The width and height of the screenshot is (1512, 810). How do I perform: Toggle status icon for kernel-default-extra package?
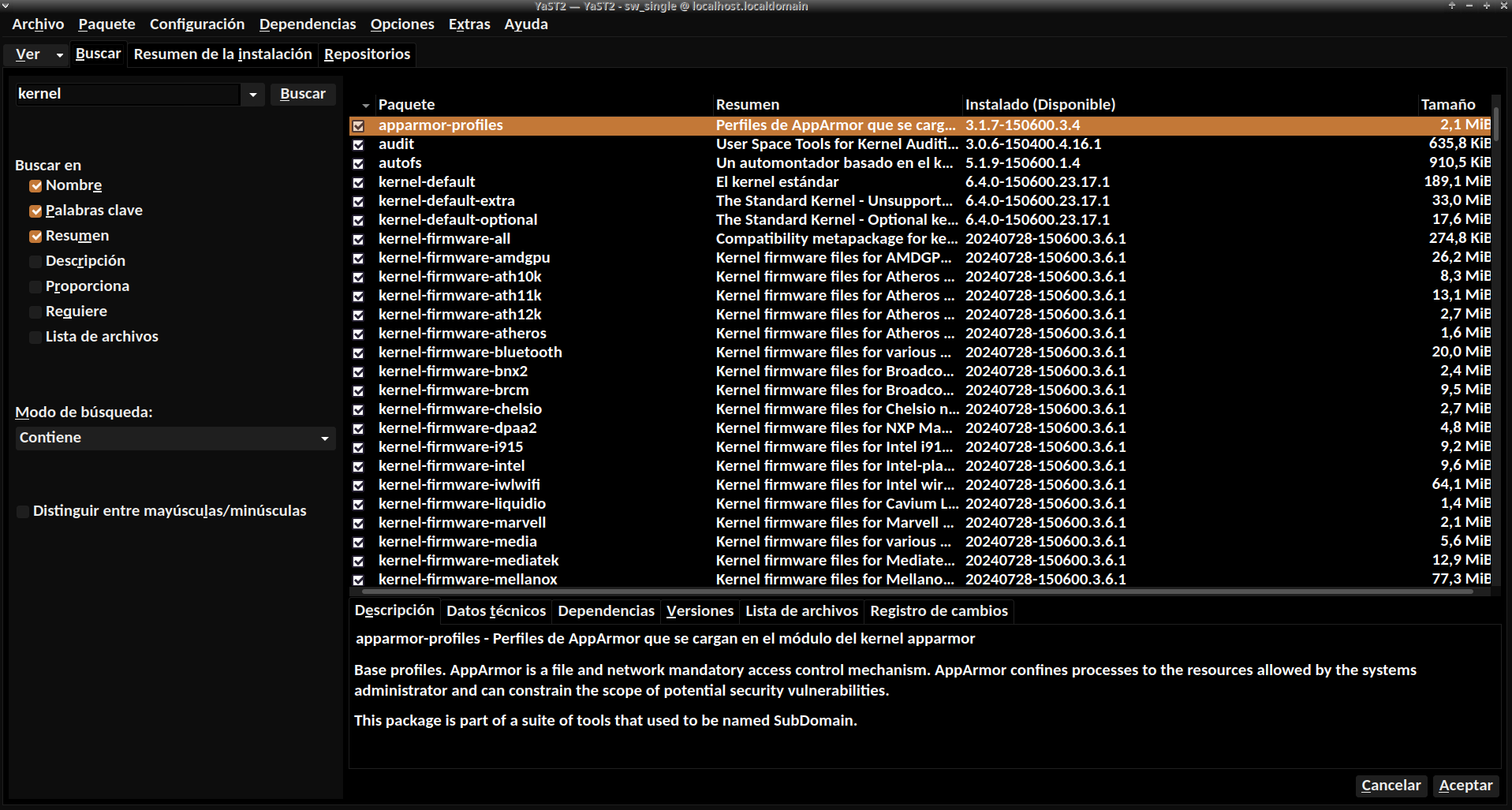358,201
